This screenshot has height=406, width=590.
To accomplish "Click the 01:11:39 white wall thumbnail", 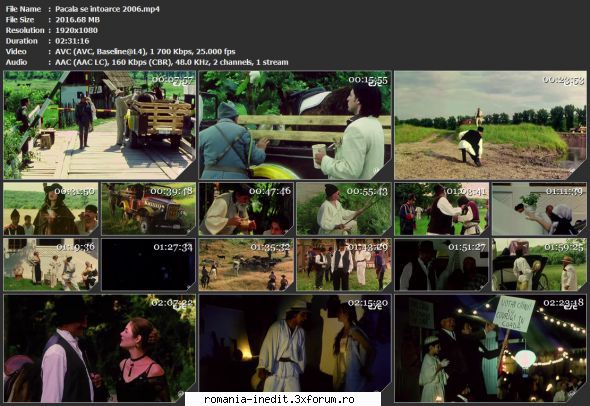I will click(539, 209).
